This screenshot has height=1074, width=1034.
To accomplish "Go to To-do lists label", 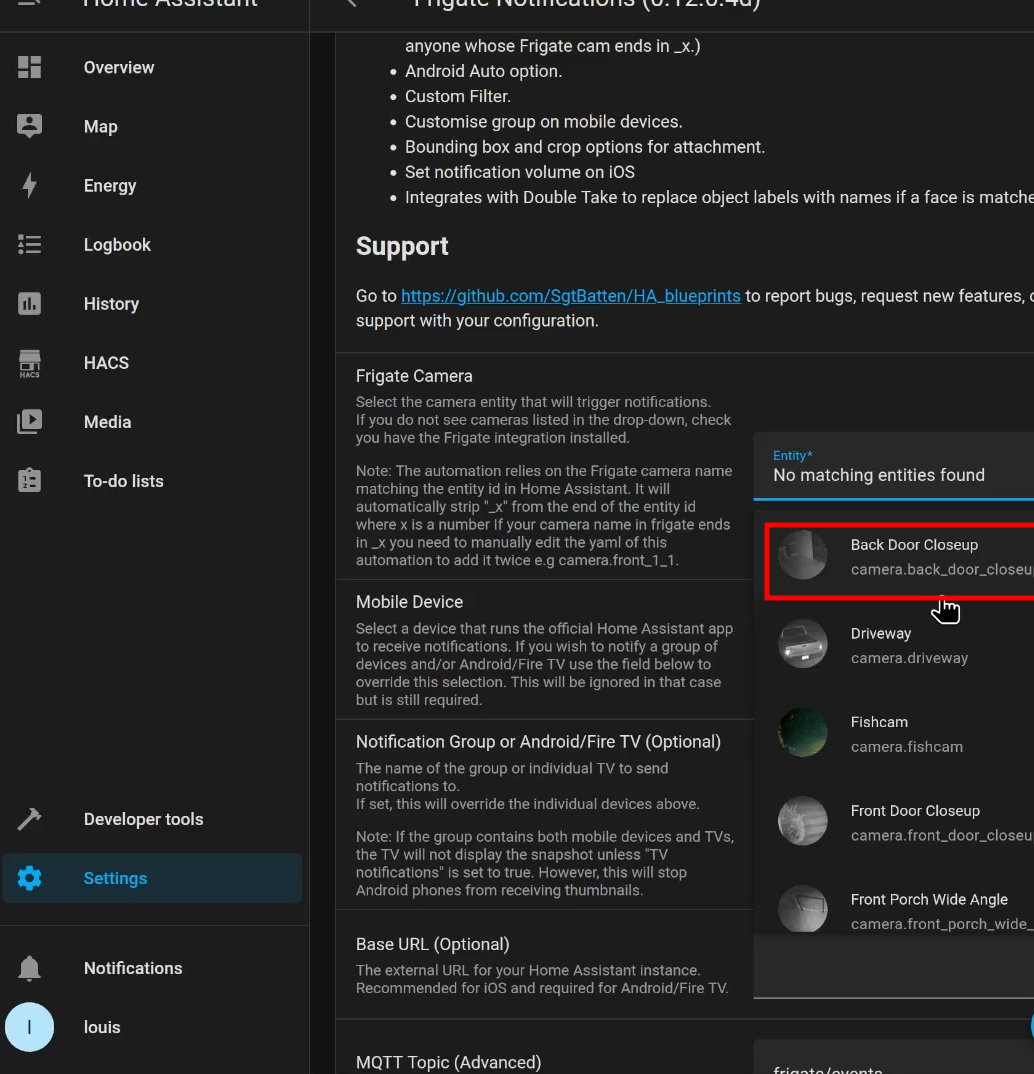I will coord(124,481).
